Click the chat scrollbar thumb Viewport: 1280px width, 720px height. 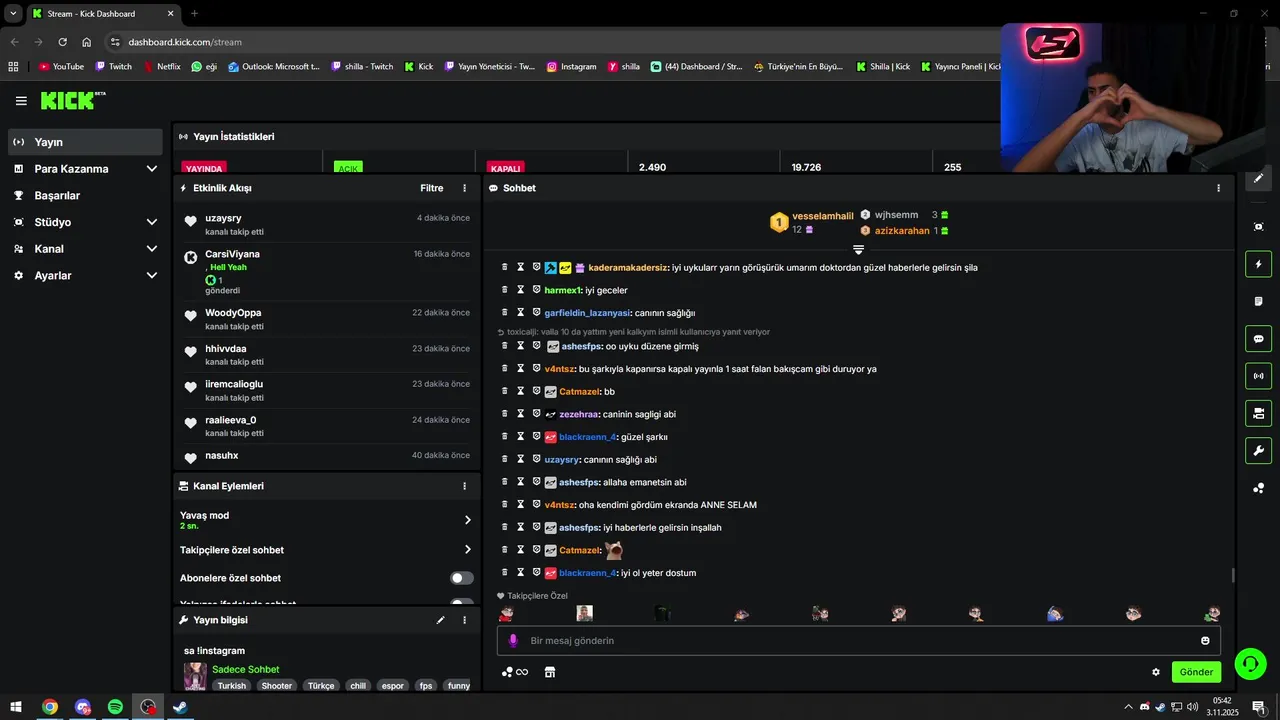tap(1233, 576)
